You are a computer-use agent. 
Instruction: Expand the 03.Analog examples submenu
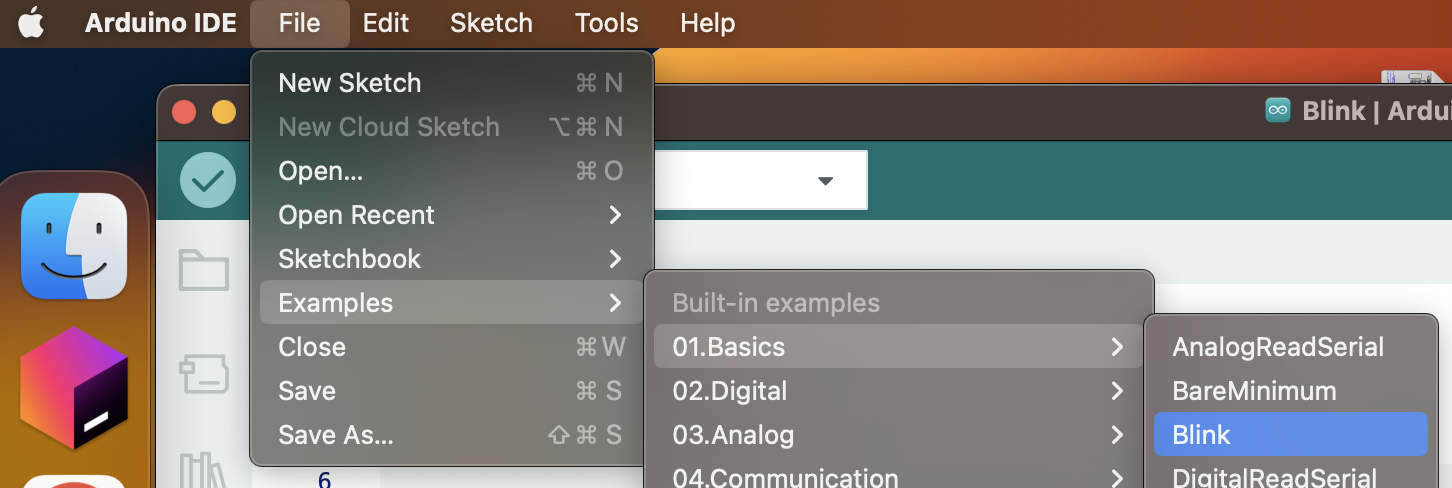[898, 435]
